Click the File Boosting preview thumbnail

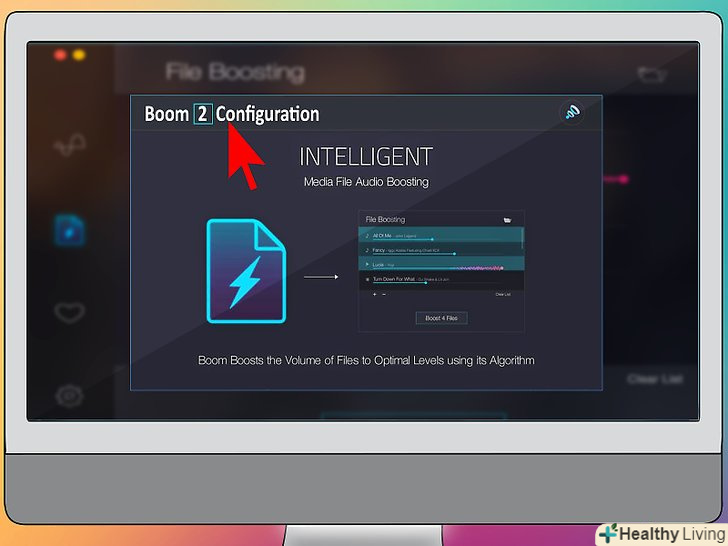442,271
